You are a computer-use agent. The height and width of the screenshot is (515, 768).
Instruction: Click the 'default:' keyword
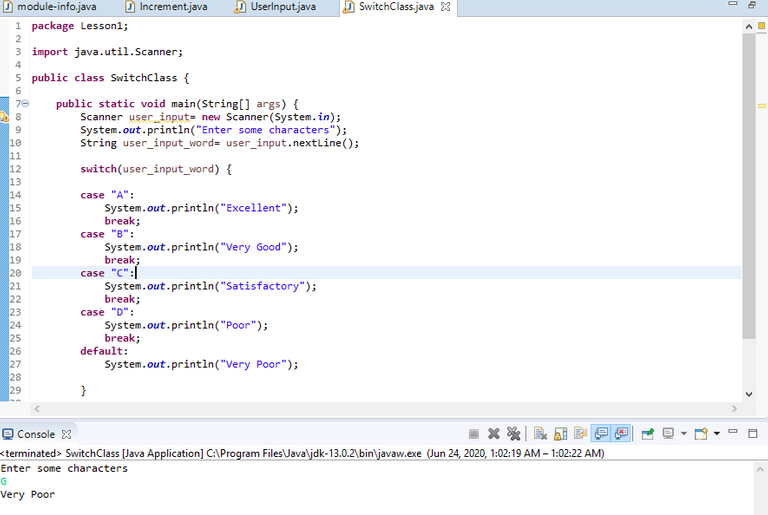point(104,351)
